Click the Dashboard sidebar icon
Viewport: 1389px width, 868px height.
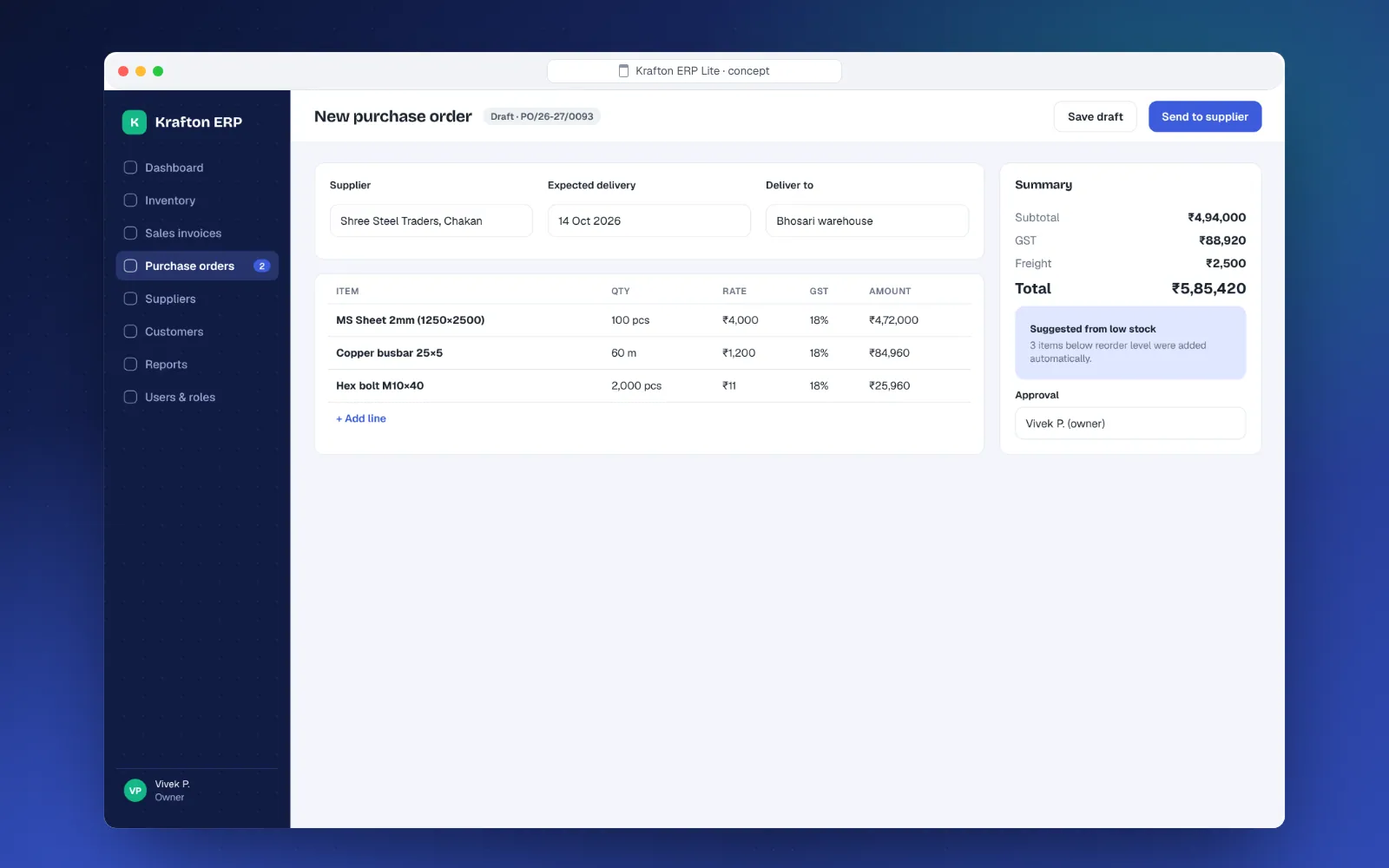130,168
